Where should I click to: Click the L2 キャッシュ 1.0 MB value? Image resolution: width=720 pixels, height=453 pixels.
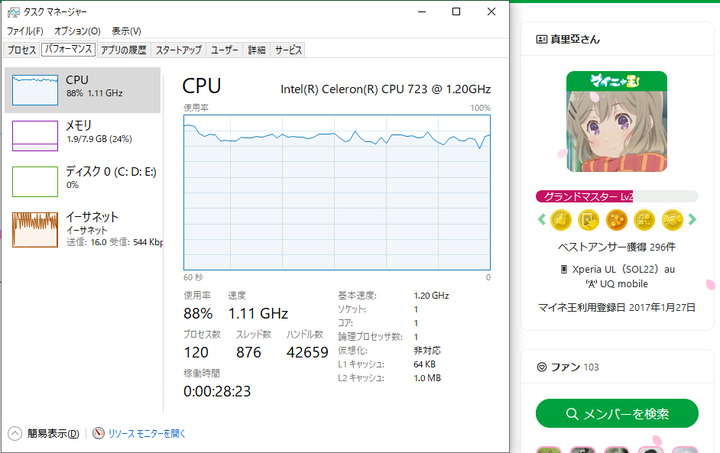coord(427,378)
